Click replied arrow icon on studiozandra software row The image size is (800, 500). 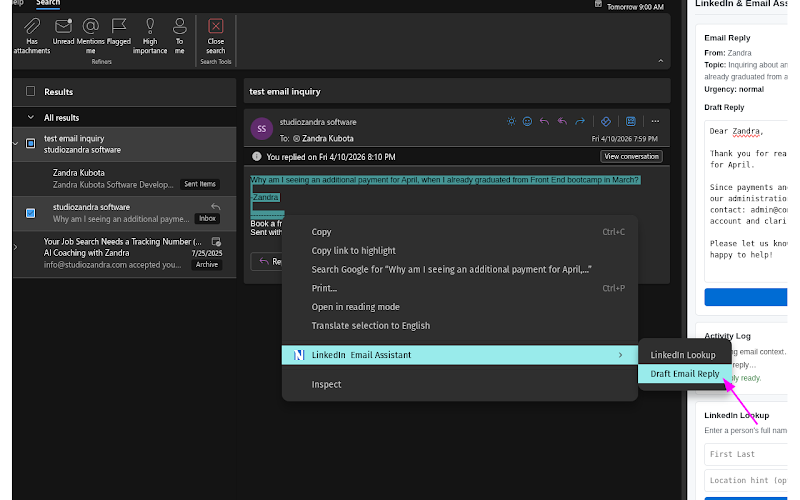coord(216,207)
